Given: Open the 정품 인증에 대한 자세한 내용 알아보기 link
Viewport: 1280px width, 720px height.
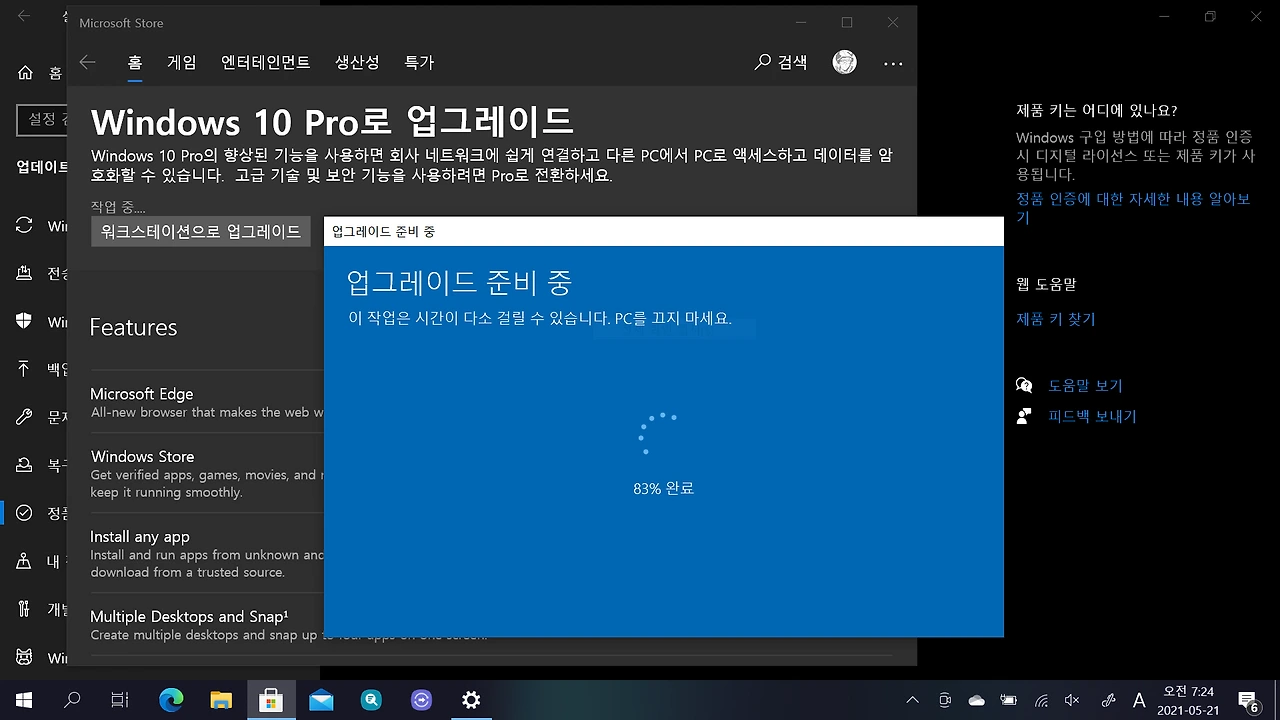Looking at the screenshot, I should [x=1133, y=208].
